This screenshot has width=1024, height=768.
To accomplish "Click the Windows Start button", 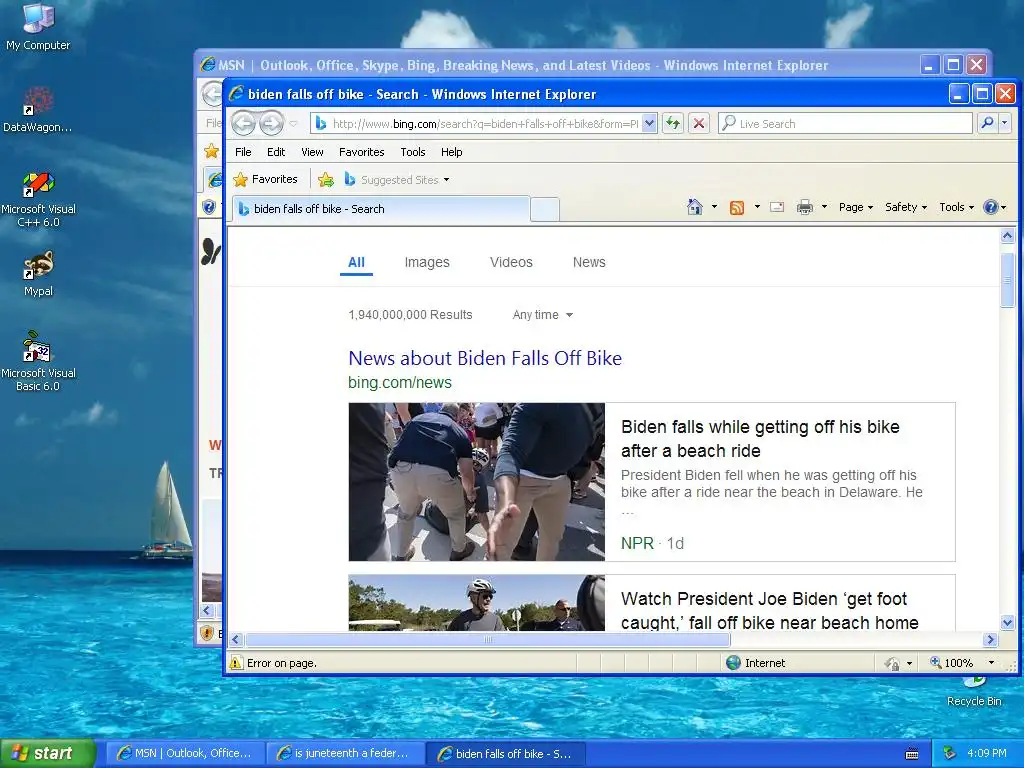I will point(47,753).
